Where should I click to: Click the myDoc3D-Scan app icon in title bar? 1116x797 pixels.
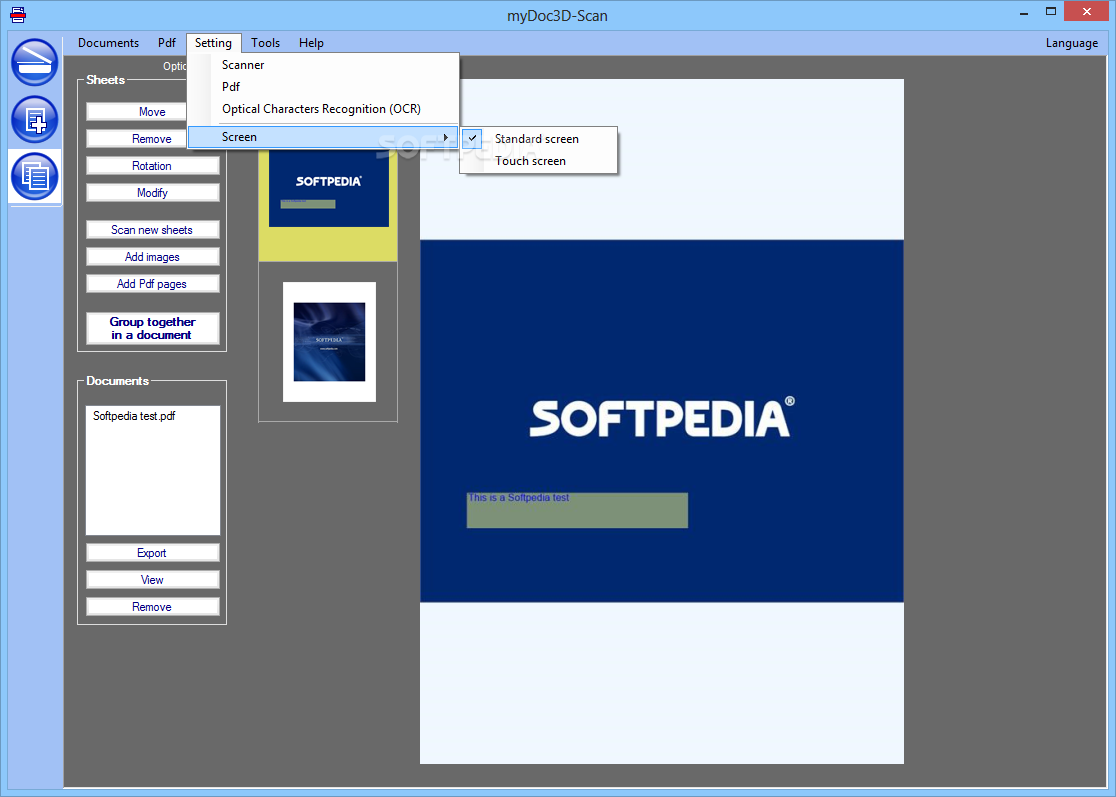pos(18,14)
